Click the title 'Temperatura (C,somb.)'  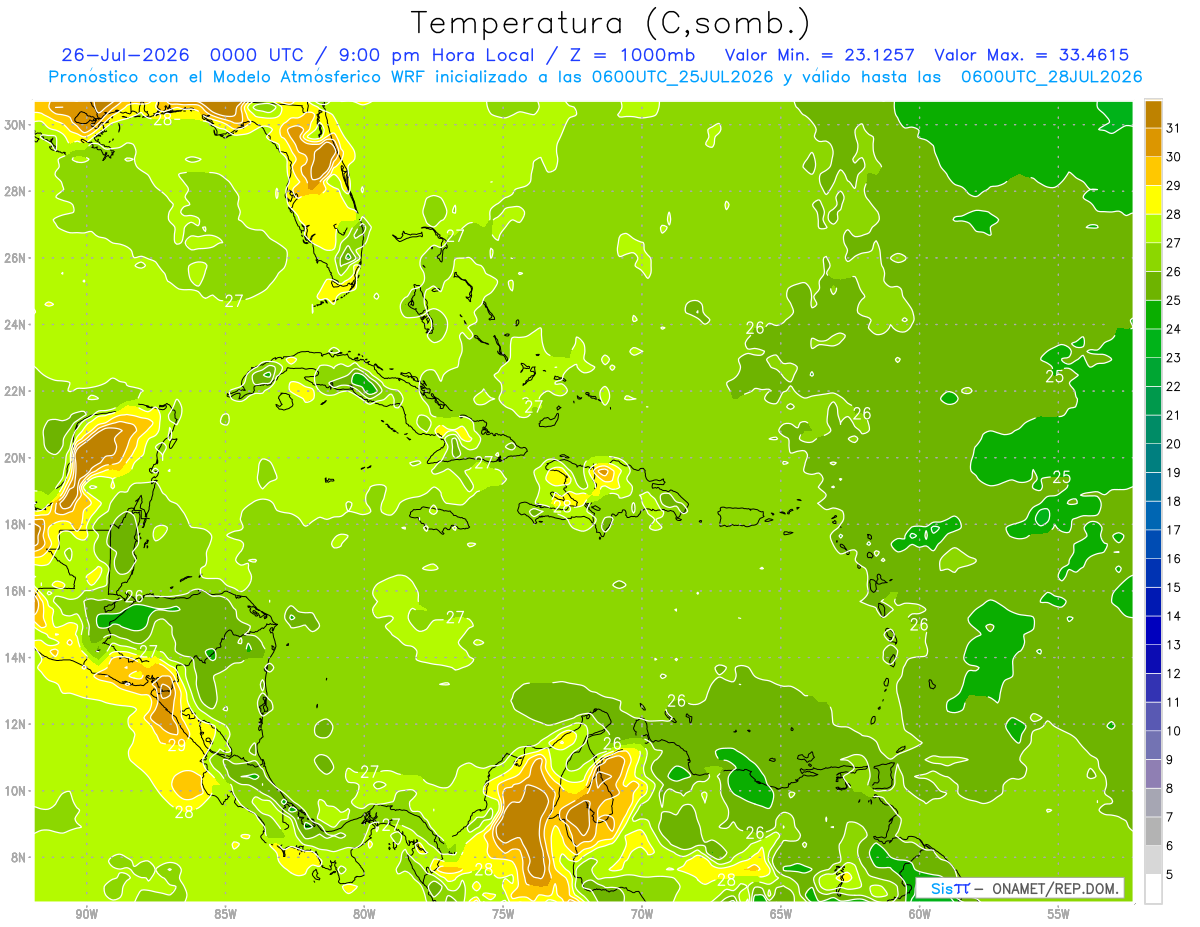point(611,24)
